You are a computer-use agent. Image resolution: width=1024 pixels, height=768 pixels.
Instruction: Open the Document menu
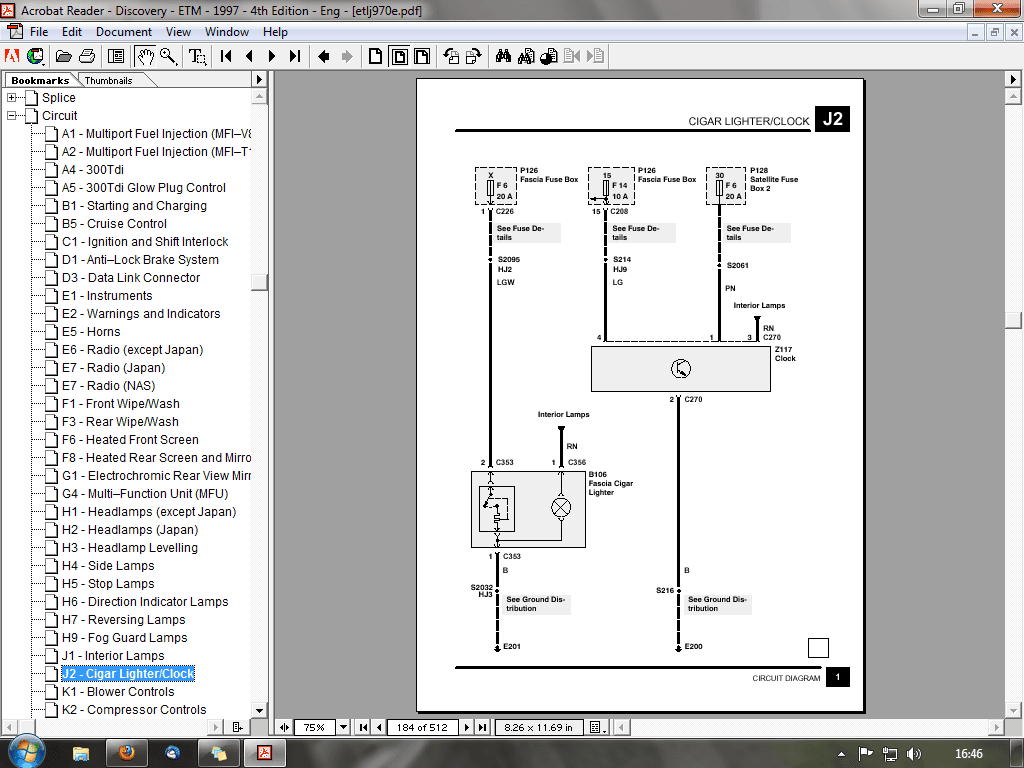(x=123, y=31)
